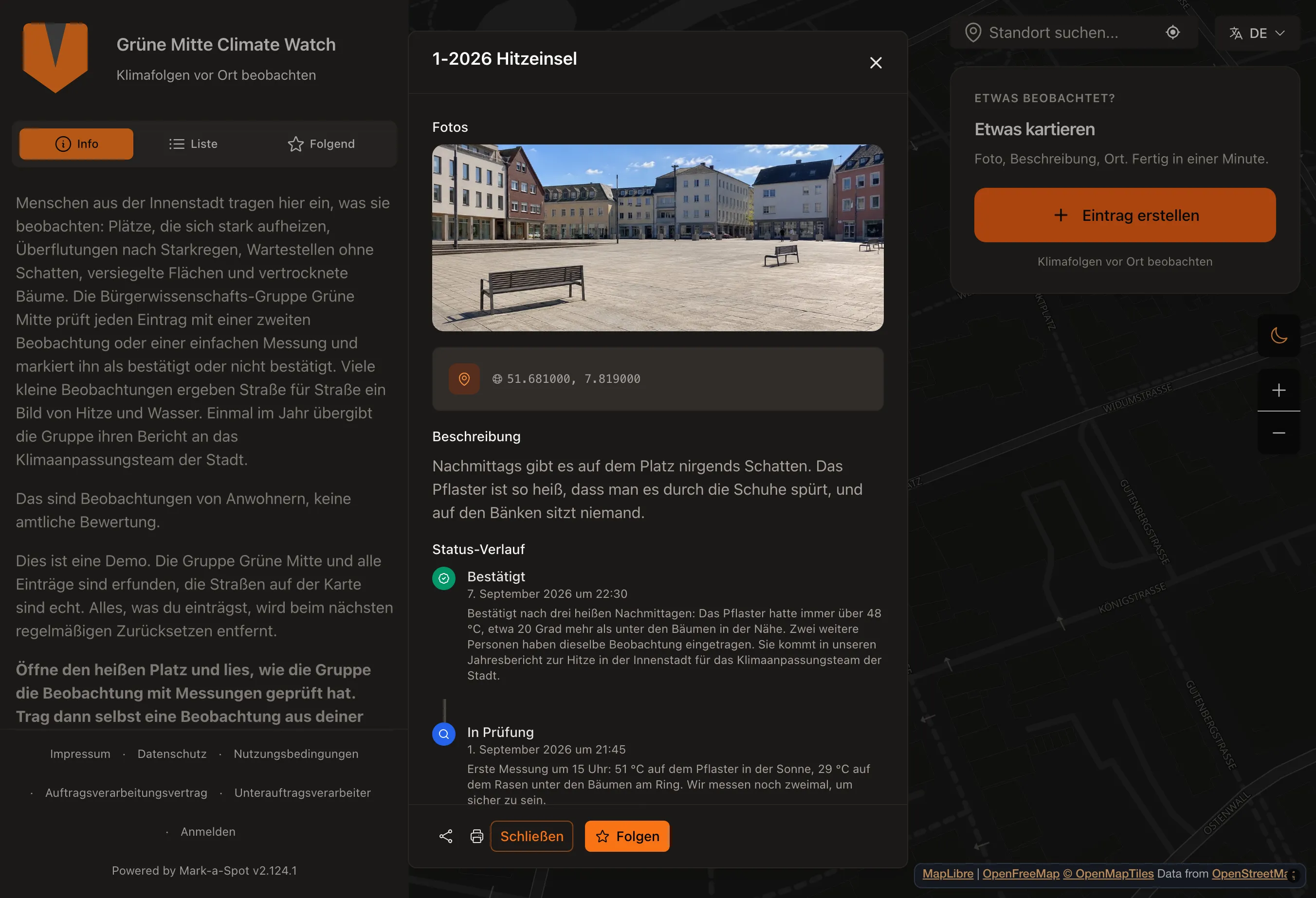Click the Standort suchen search field
Screen dimensions: 1316x898
1064,33
